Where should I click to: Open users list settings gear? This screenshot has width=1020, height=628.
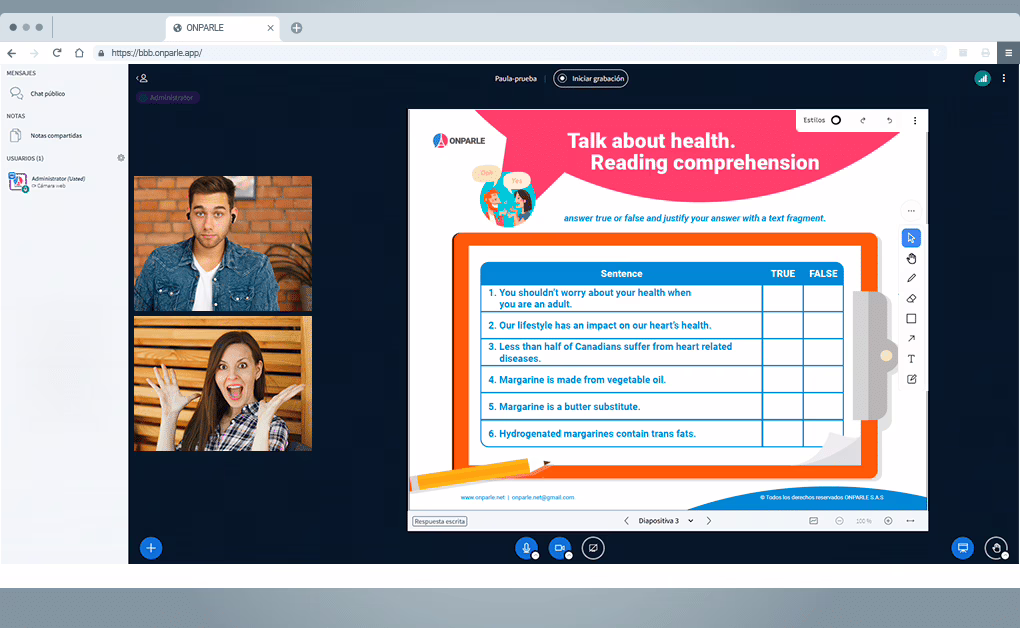pos(121,158)
